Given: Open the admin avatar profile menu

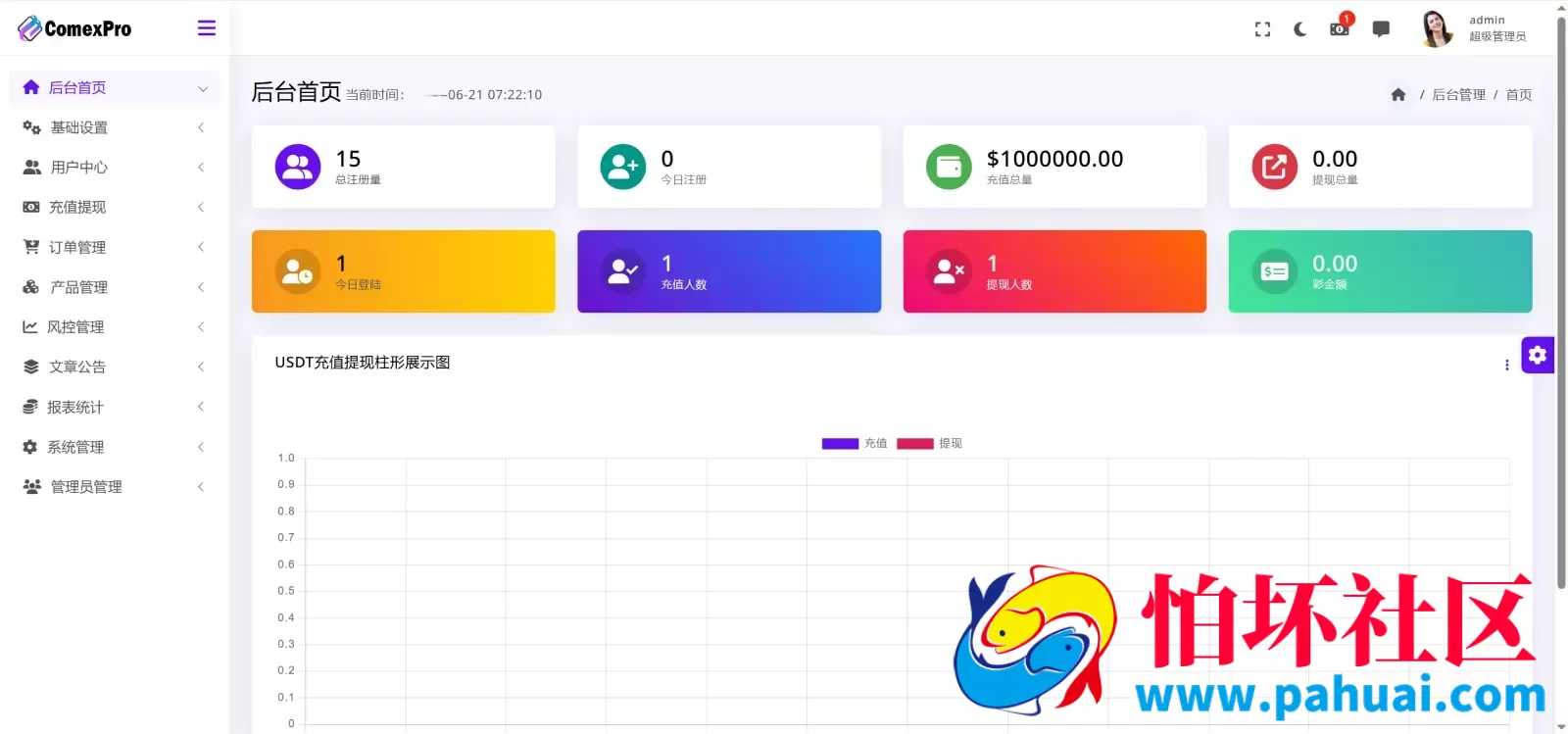Looking at the screenshot, I should 1437,28.
